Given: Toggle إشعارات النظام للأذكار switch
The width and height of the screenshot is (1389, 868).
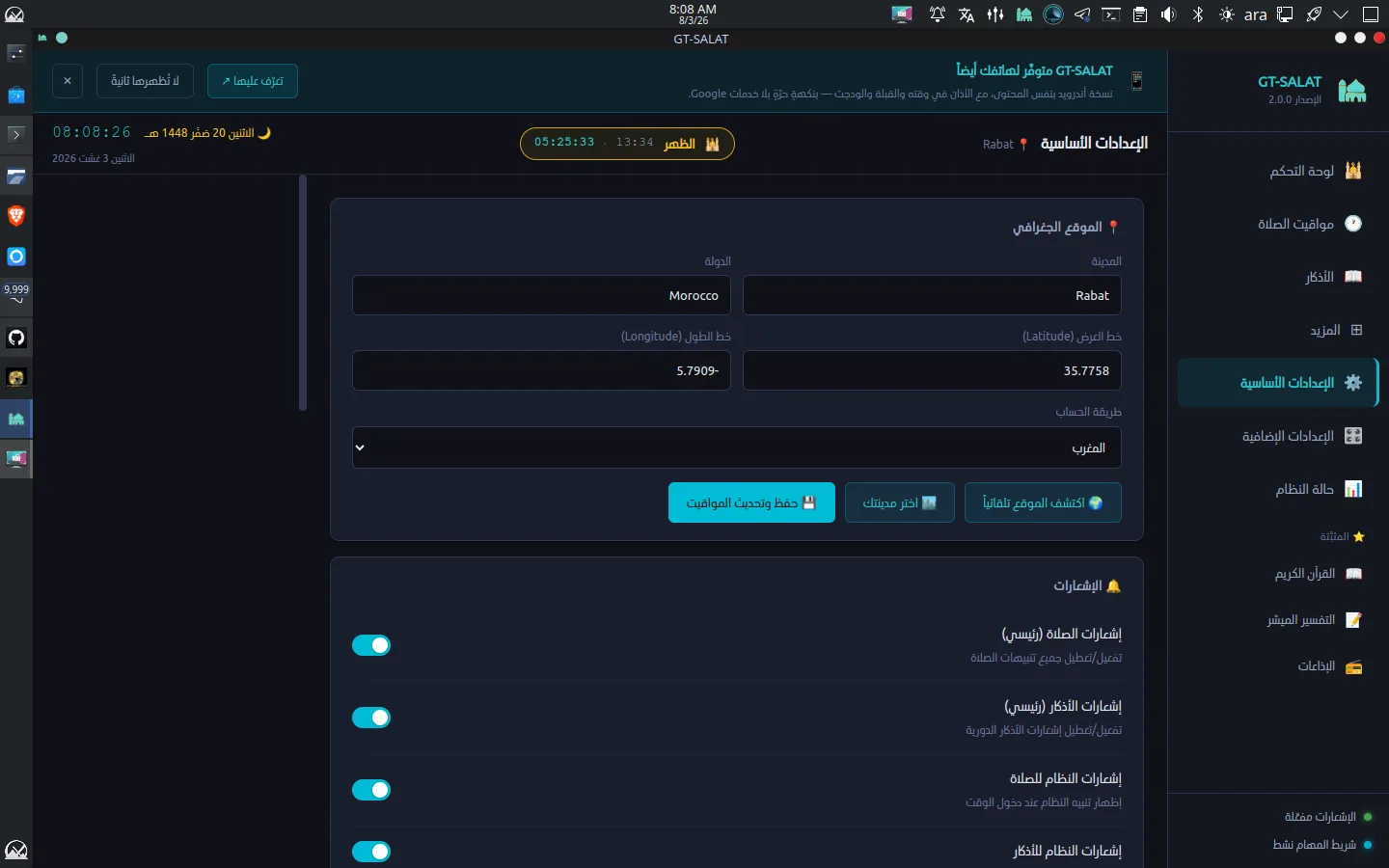Looking at the screenshot, I should [371, 852].
